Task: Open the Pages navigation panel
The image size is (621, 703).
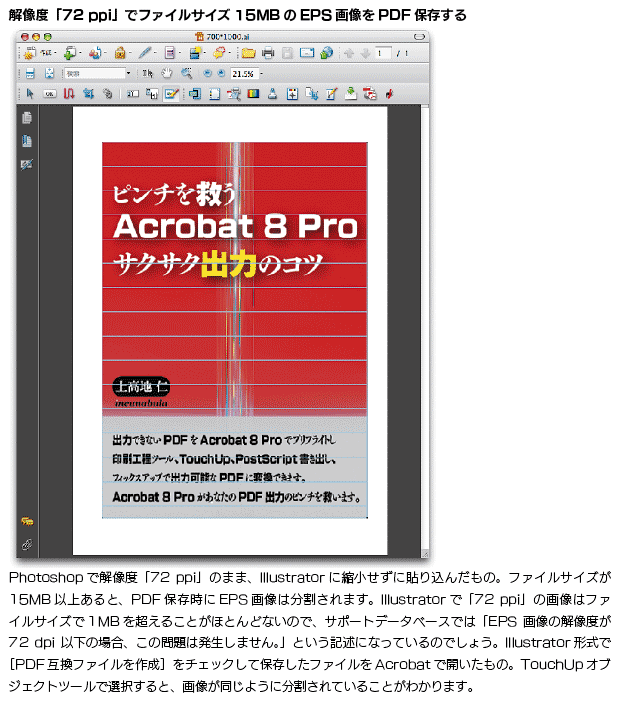Action: pyautogui.click(x=26, y=117)
